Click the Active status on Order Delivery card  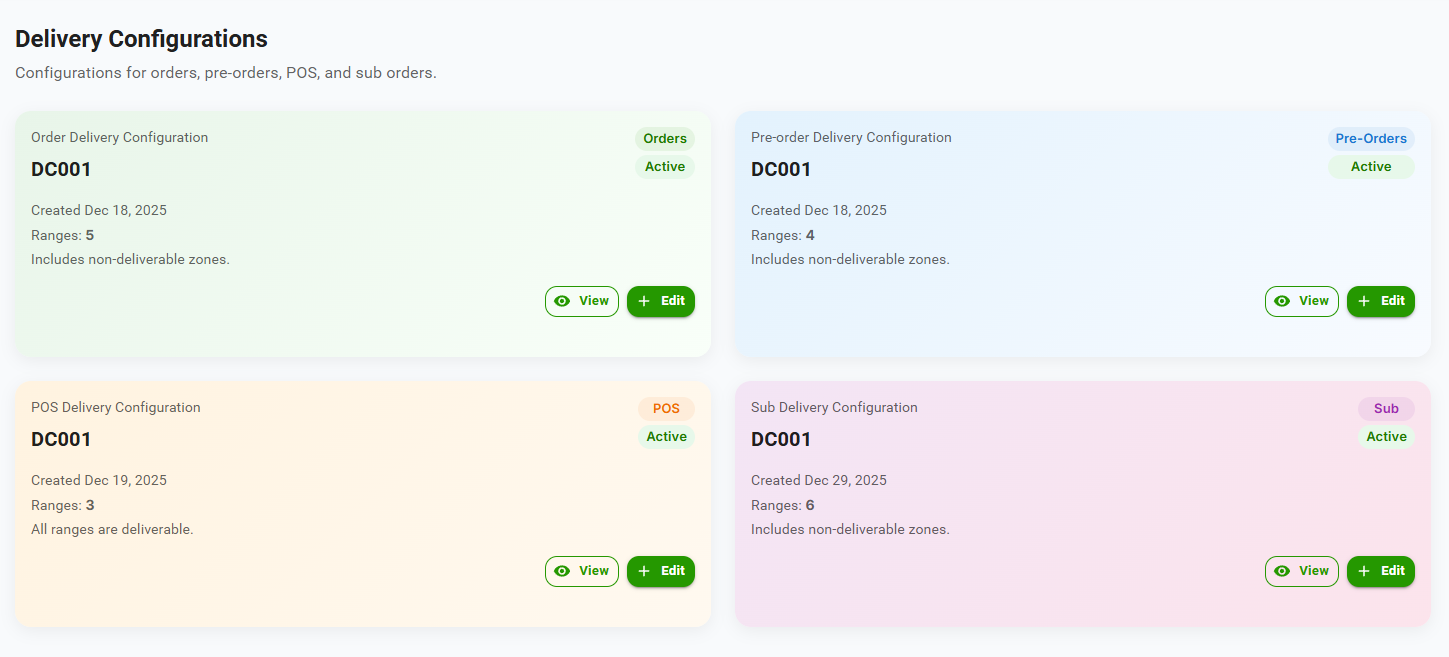(x=665, y=167)
